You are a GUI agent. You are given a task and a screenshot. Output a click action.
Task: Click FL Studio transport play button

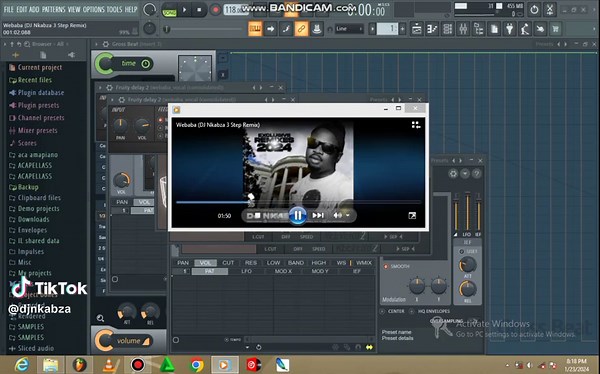coord(184,10)
